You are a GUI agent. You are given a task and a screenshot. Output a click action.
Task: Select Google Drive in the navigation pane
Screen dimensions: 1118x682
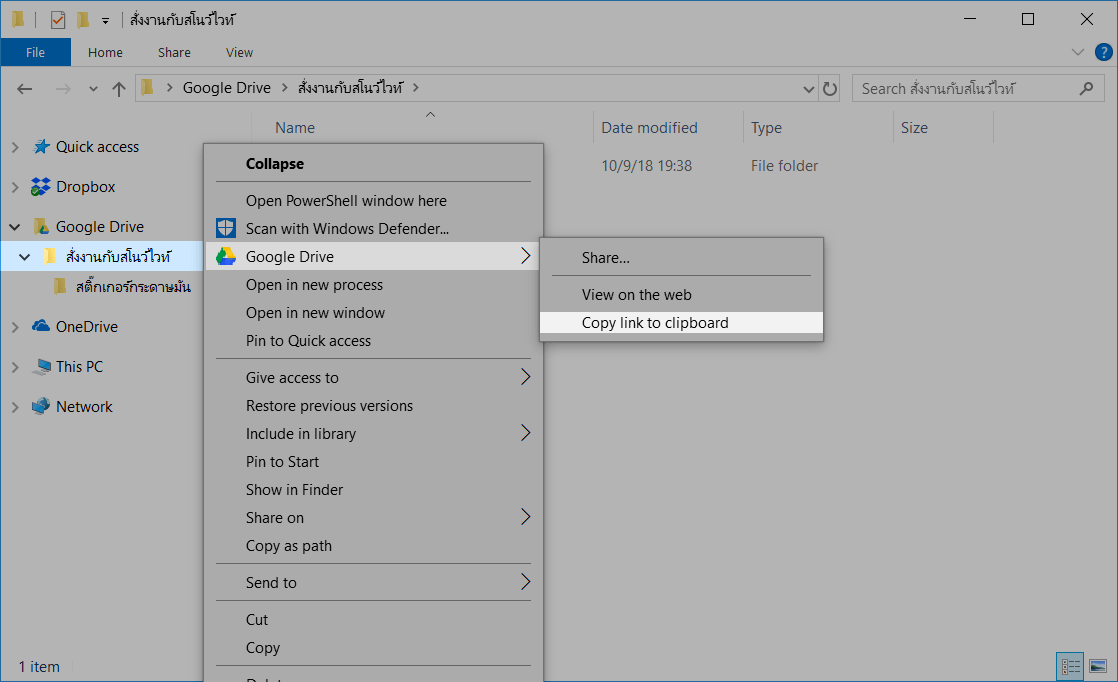click(100, 227)
